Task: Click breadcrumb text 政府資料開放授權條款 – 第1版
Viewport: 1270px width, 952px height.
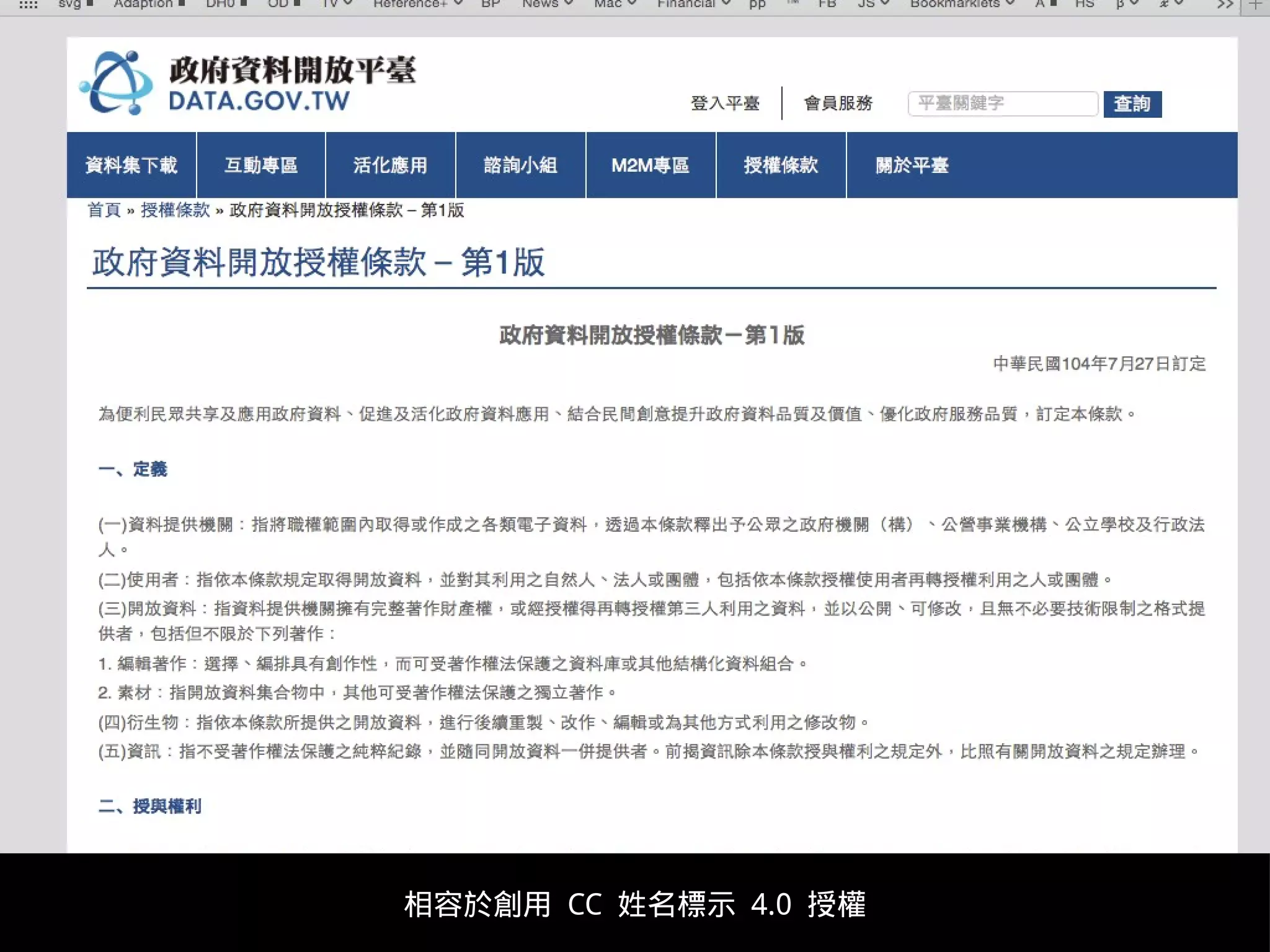Action: [347, 210]
